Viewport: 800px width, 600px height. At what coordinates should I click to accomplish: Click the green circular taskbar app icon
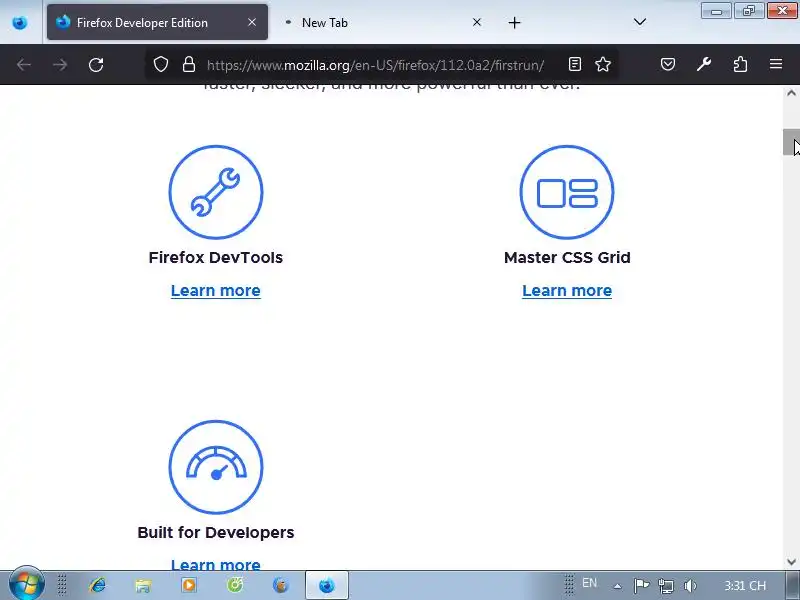pos(235,585)
